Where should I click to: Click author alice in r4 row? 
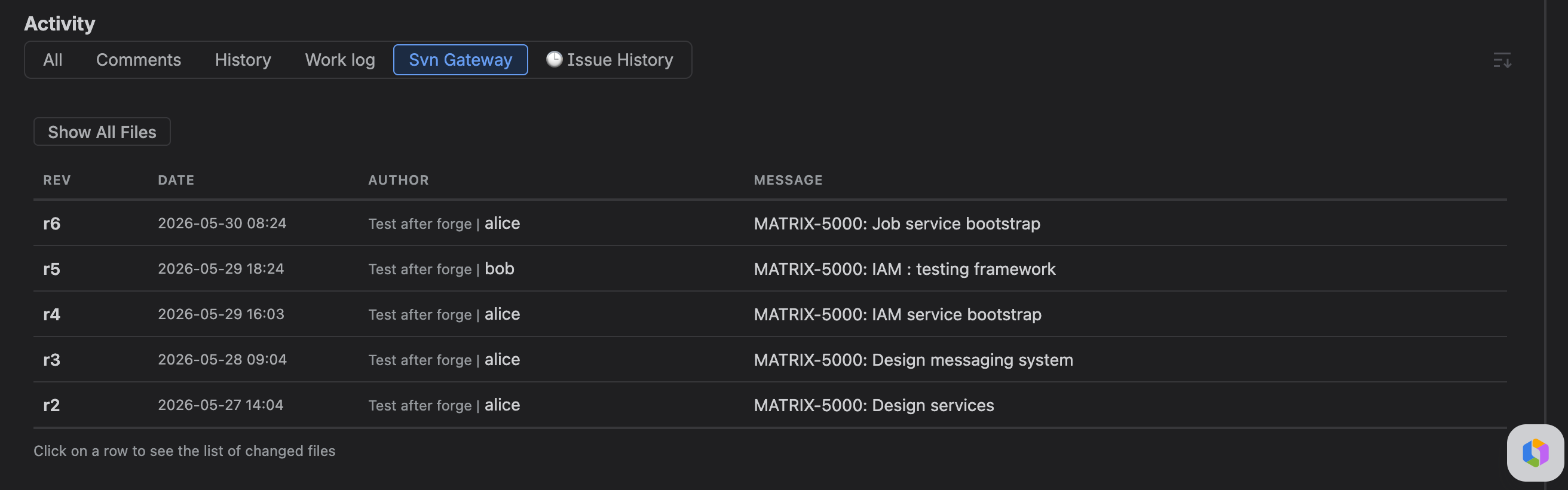pos(502,314)
